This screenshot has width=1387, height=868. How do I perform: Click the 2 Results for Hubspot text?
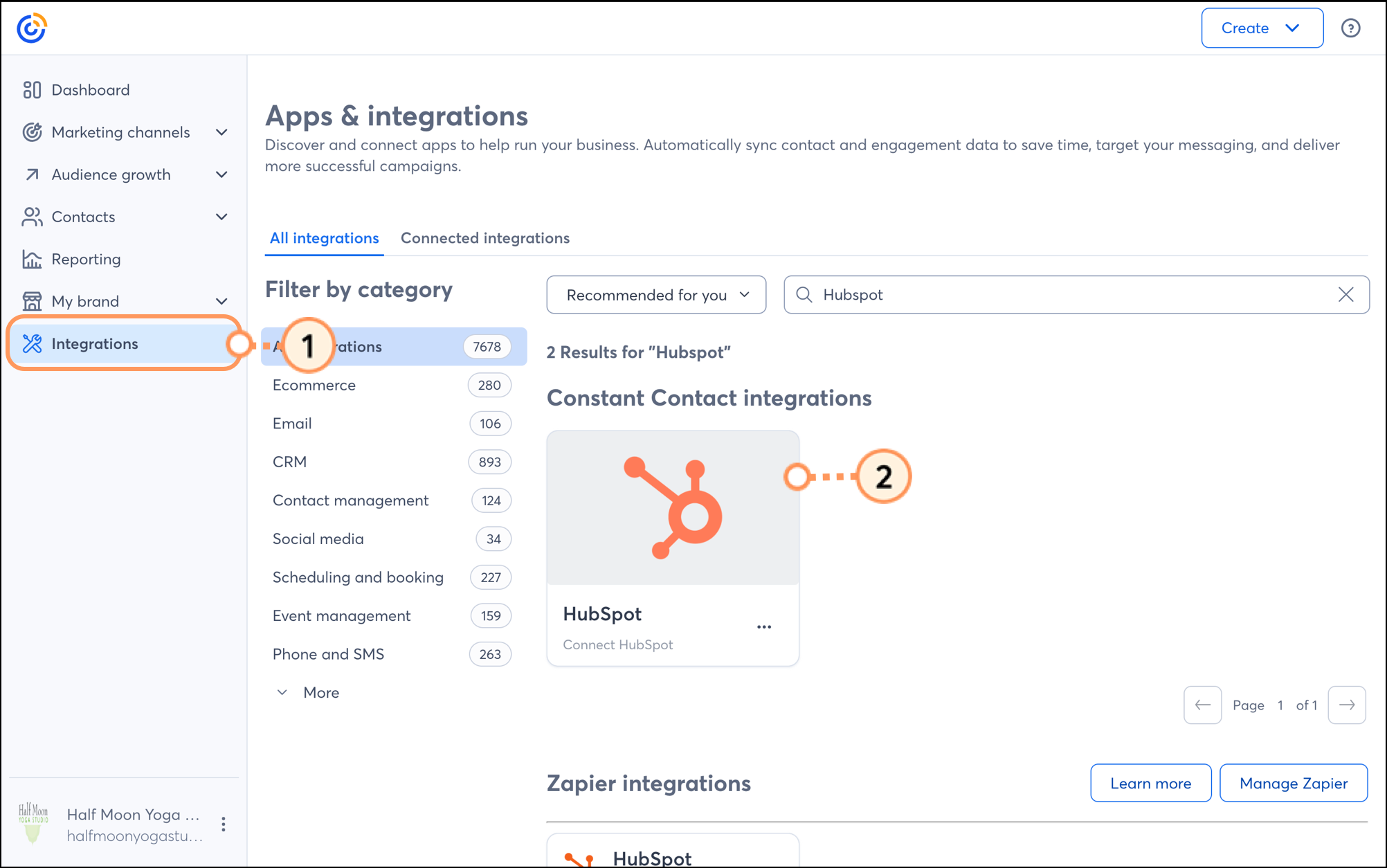(x=639, y=352)
